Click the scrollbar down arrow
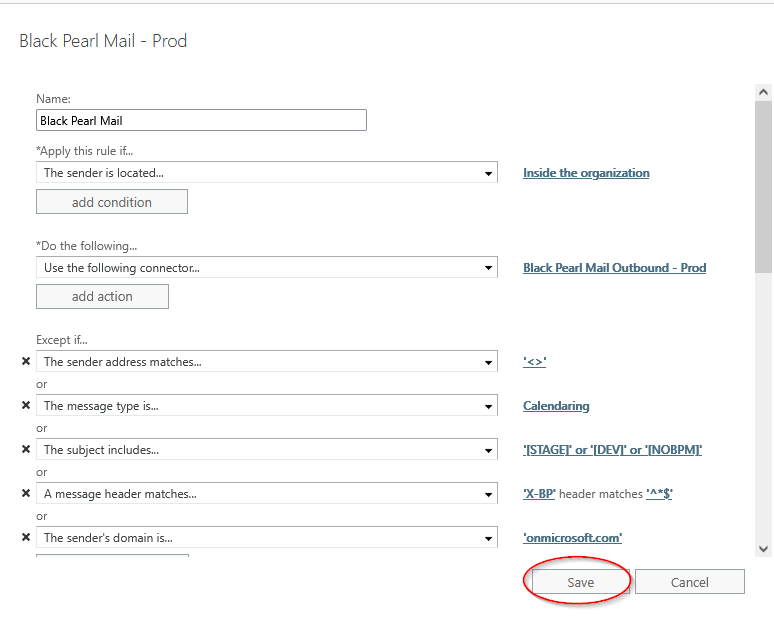 click(x=763, y=548)
